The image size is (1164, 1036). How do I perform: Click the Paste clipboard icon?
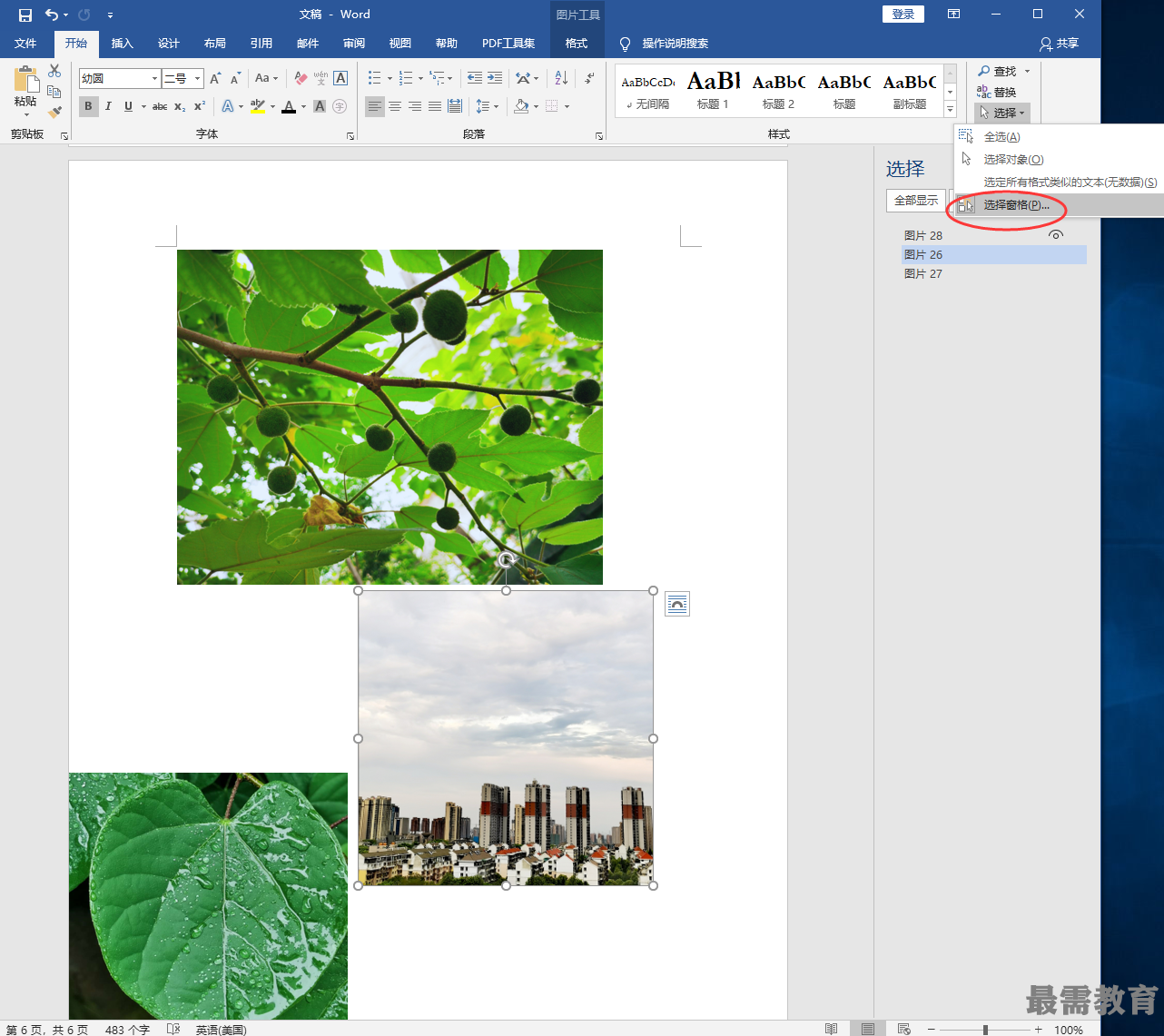pyautogui.click(x=25, y=80)
